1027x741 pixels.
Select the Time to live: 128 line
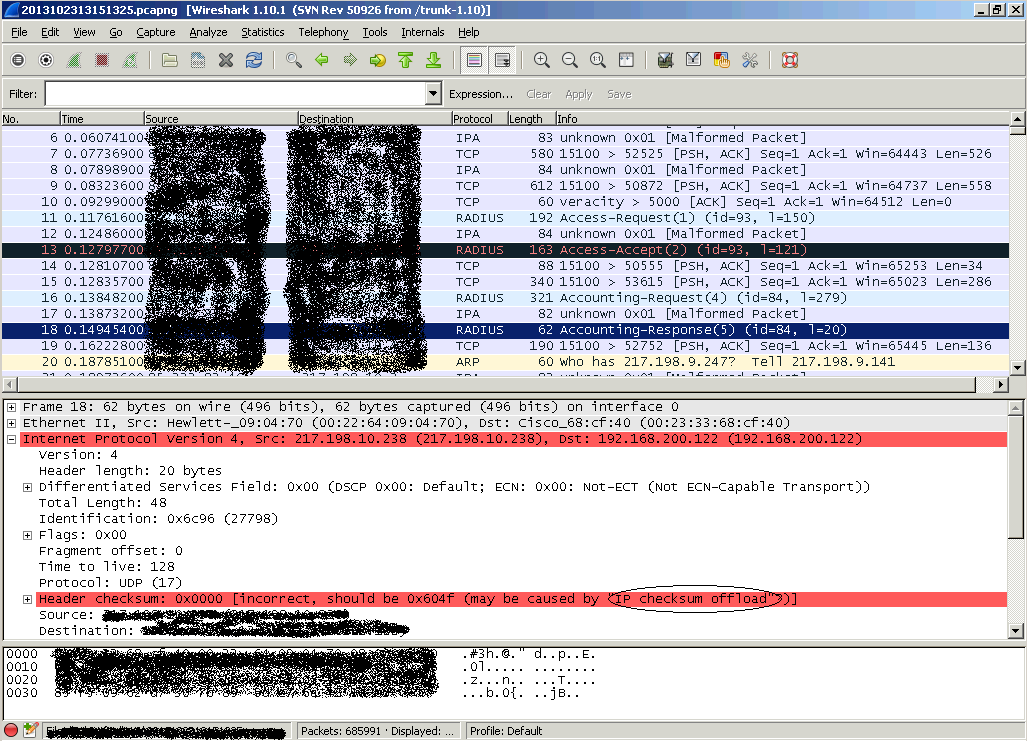pos(107,567)
